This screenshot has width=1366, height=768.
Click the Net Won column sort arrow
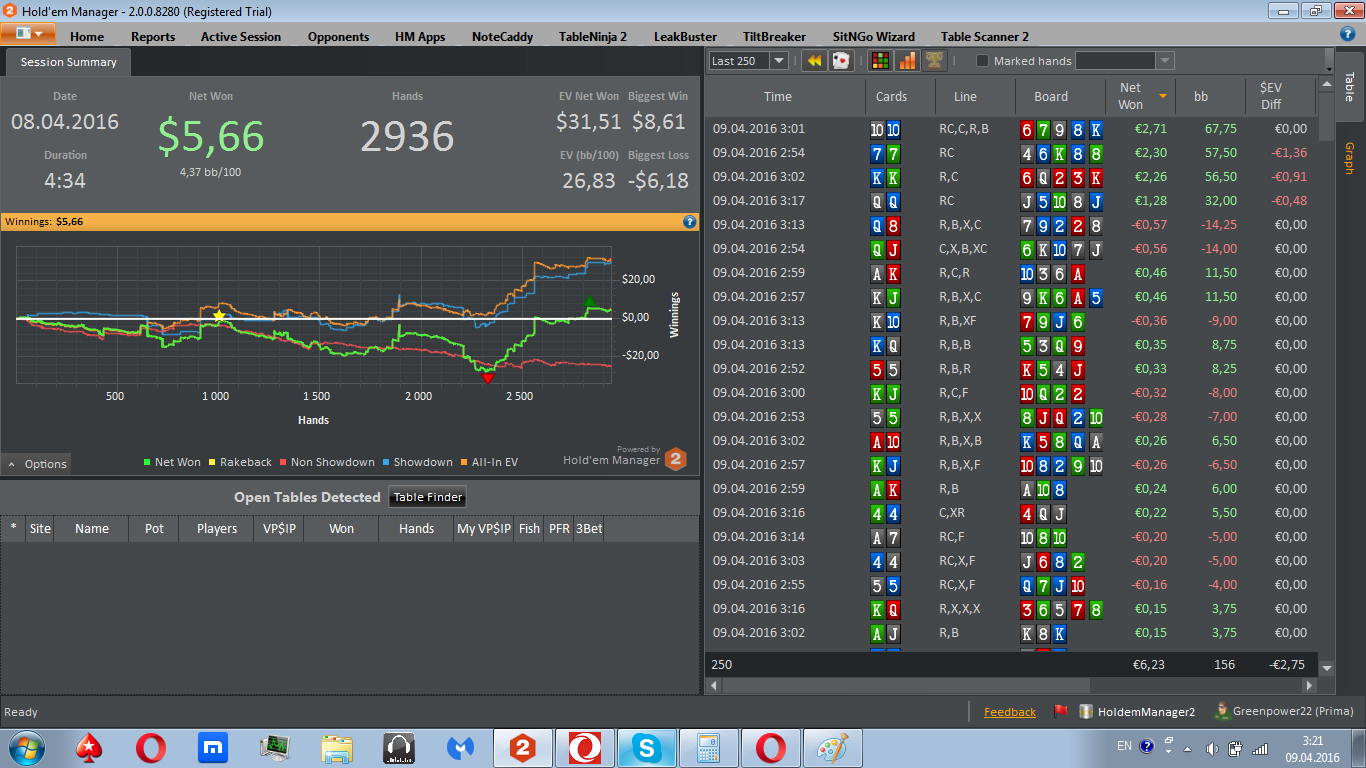pyautogui.click(x=1163, y=95)
